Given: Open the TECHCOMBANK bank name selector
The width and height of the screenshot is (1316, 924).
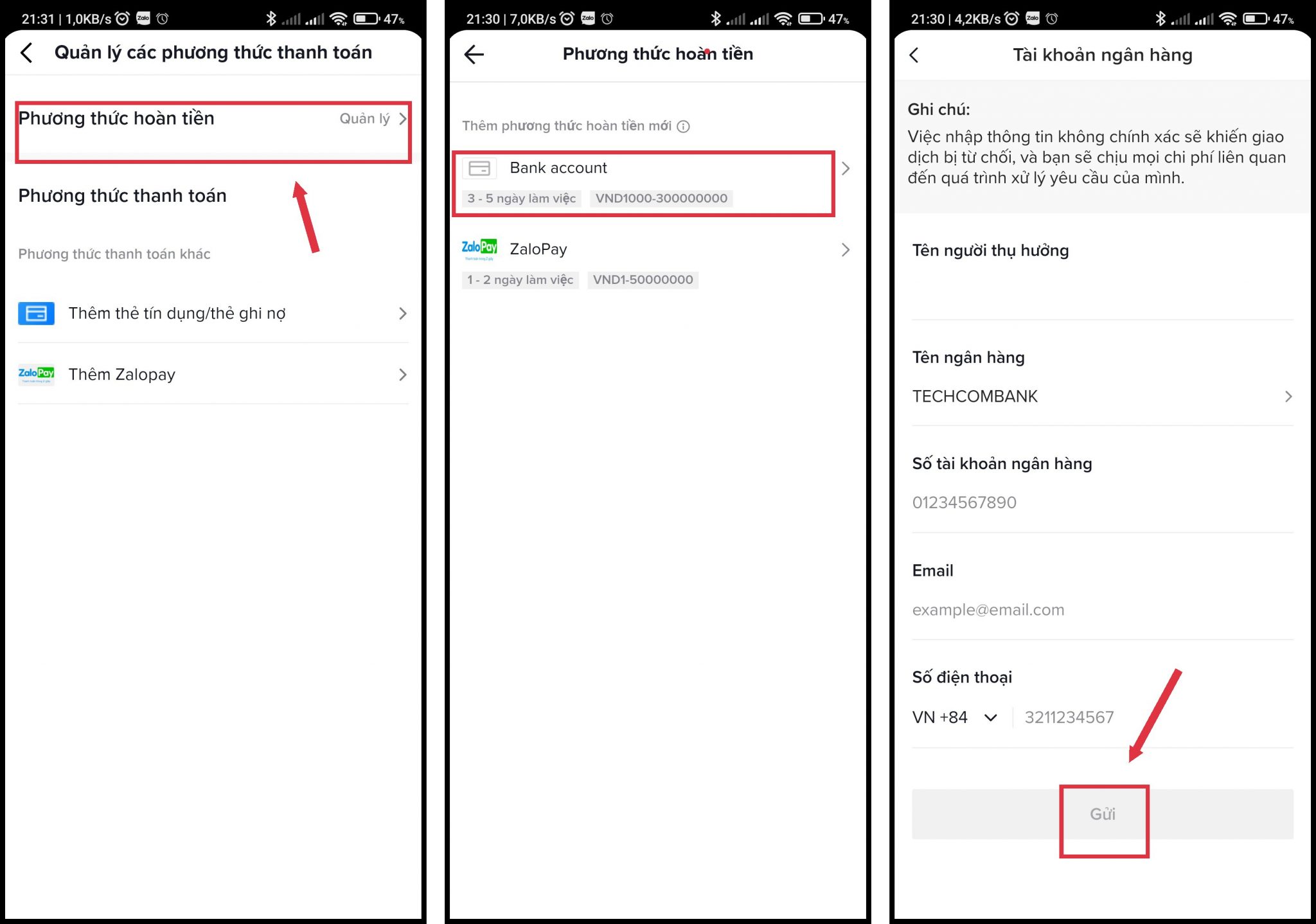Looking at the screenshot, I should pyautogui.click(x=1102, y=396).
